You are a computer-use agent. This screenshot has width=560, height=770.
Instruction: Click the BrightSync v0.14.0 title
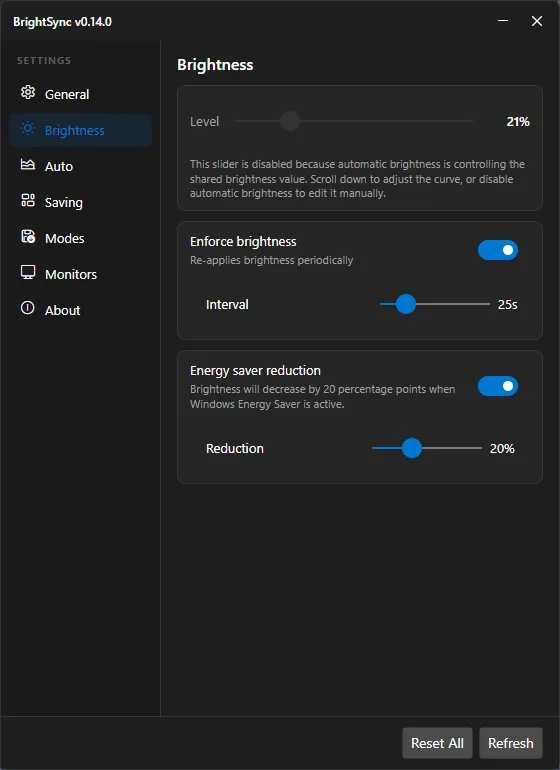click(x=62, y=22)
